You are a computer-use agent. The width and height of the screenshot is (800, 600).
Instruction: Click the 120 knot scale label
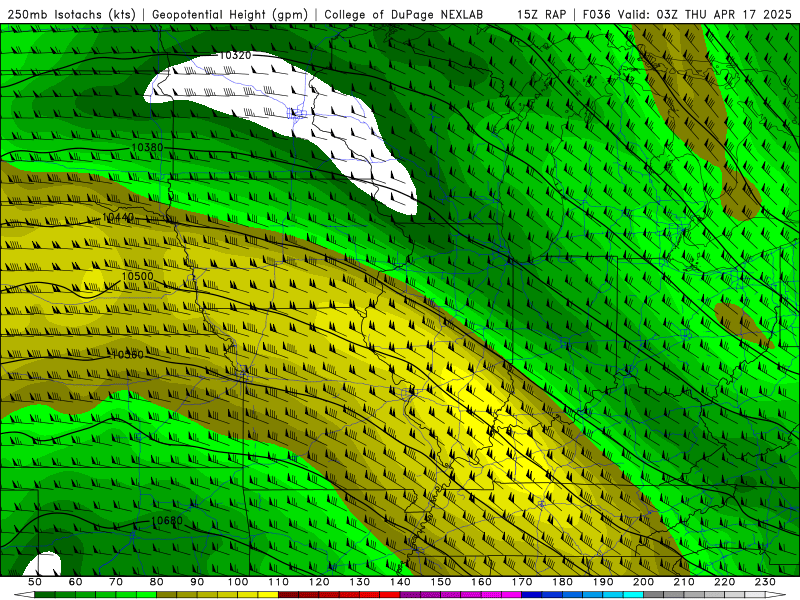click(319, 582)
